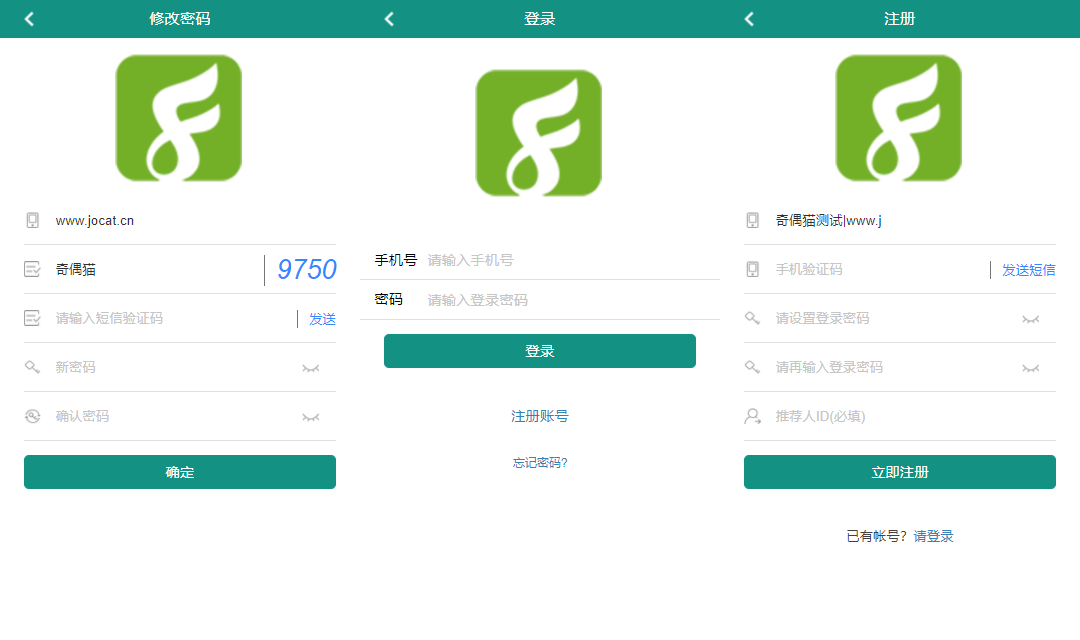1080x640 pixels.
Task: Open the 忘记密码? link
Action: (x=539, y=462)
